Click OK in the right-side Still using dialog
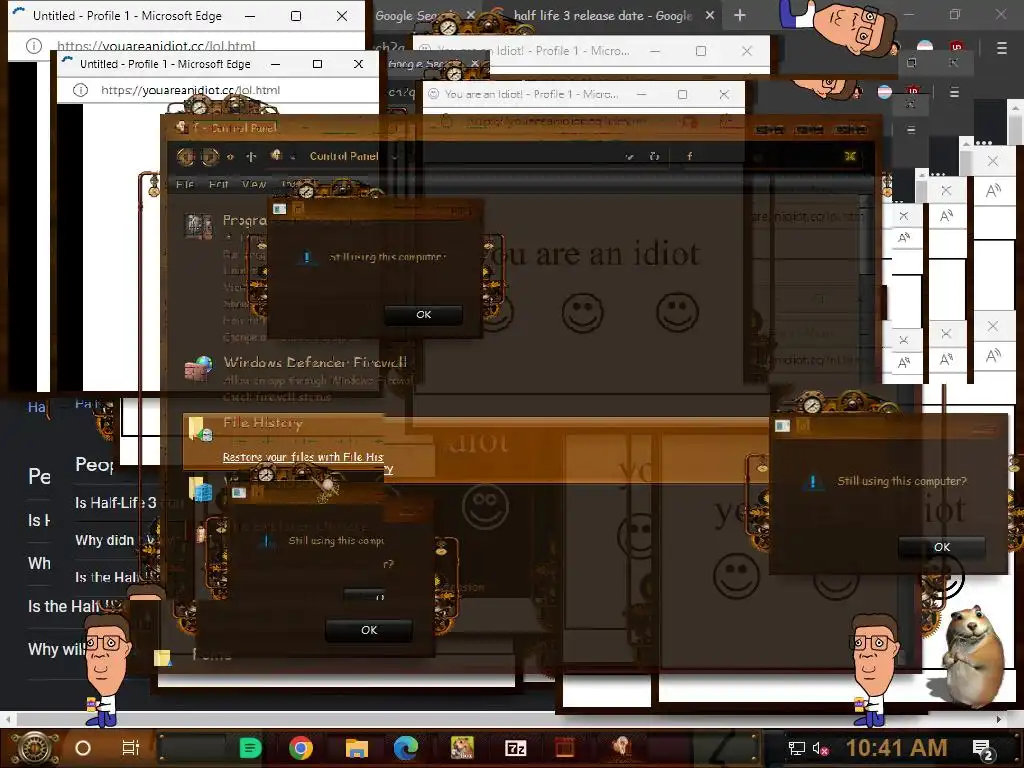 point(942,547)
